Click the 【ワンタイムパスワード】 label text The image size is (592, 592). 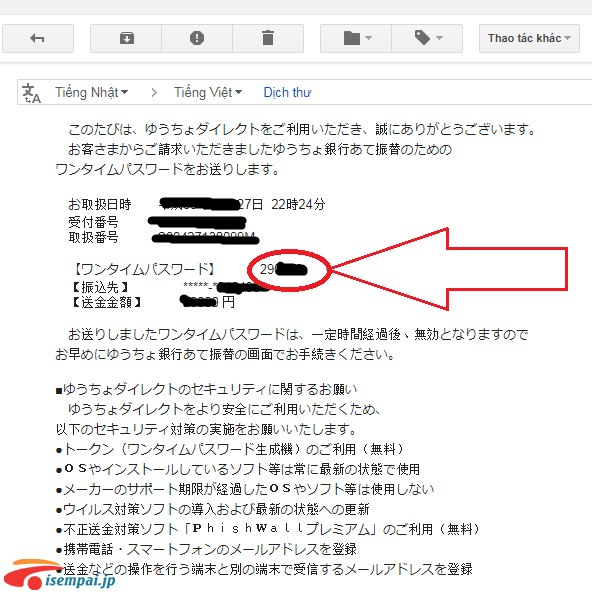[144, 270]
